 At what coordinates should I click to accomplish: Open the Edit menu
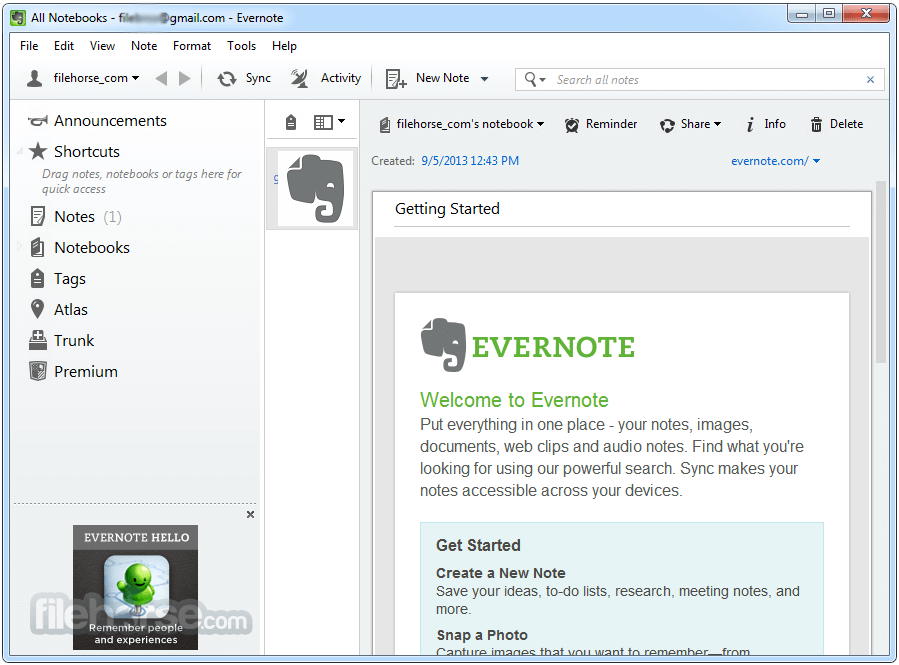(64, 46)
